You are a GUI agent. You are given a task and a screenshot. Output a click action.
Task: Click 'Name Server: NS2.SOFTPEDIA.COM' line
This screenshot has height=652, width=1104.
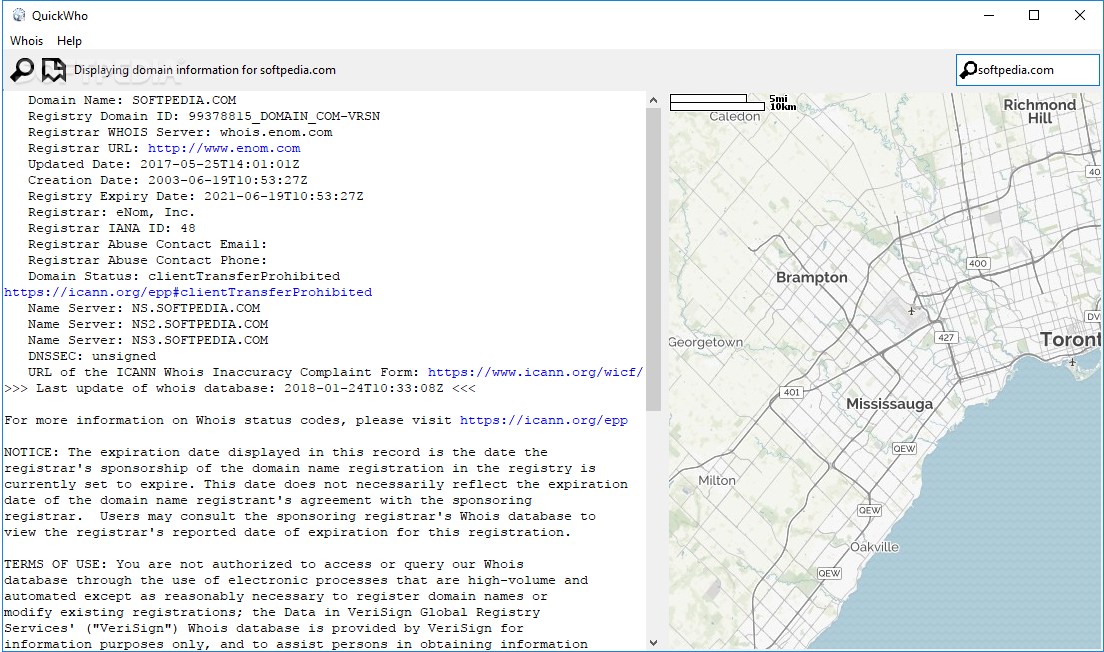[x=148, y=324]
